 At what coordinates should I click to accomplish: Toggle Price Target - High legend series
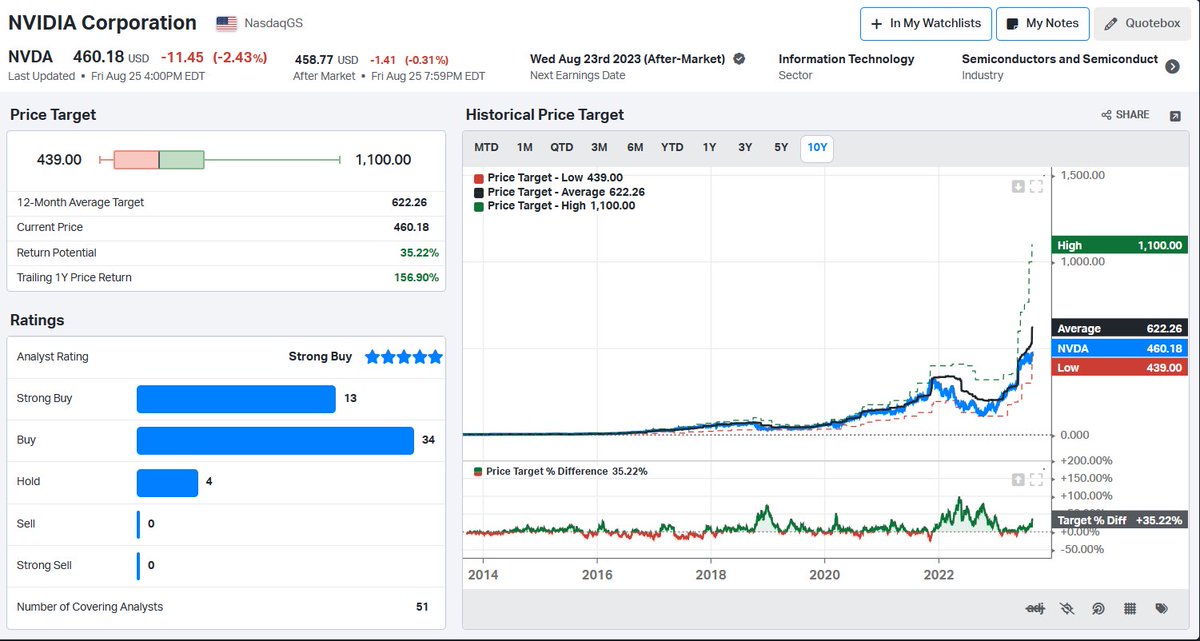pyautogui.click(x=554, y=206)
